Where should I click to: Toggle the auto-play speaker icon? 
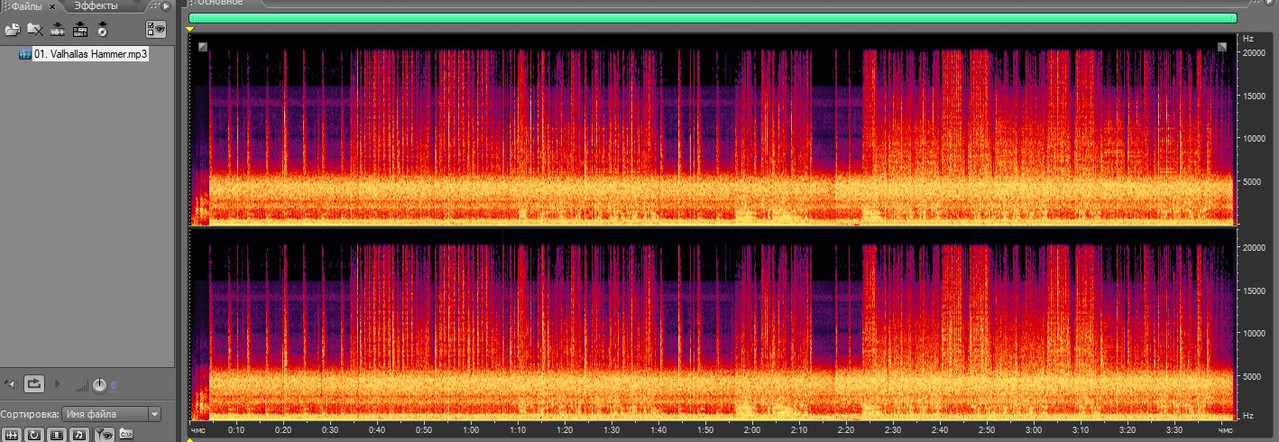click(11, 383)
